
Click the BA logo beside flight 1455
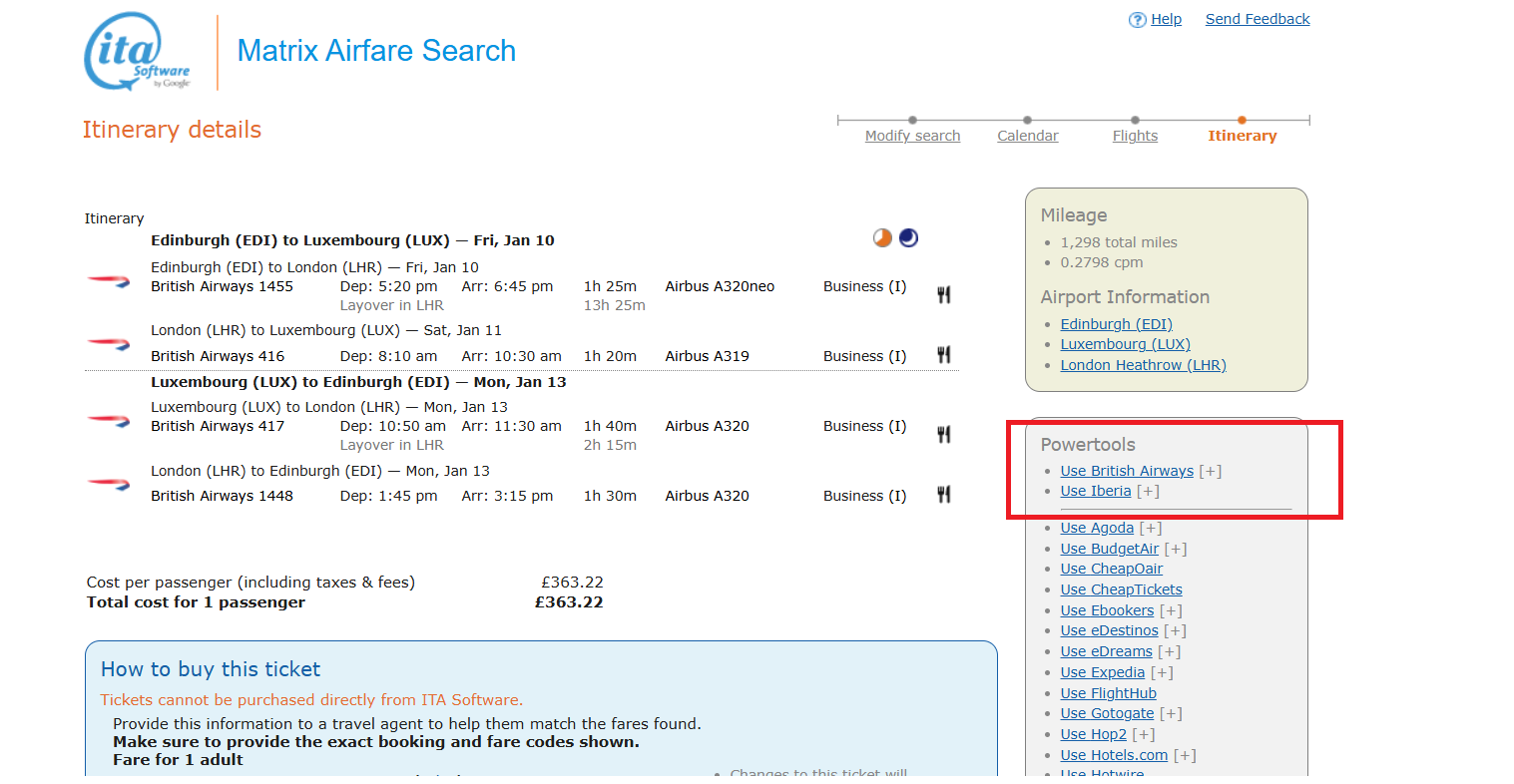108,282
